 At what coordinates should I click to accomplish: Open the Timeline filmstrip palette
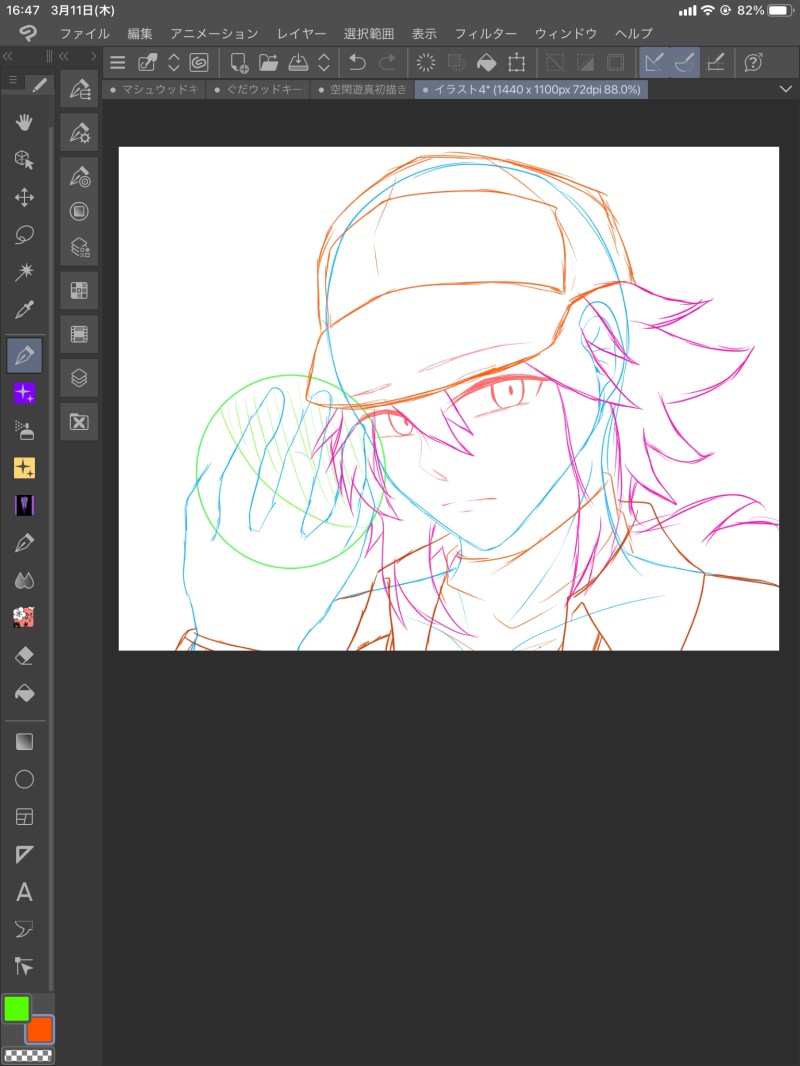pos(80,334)
